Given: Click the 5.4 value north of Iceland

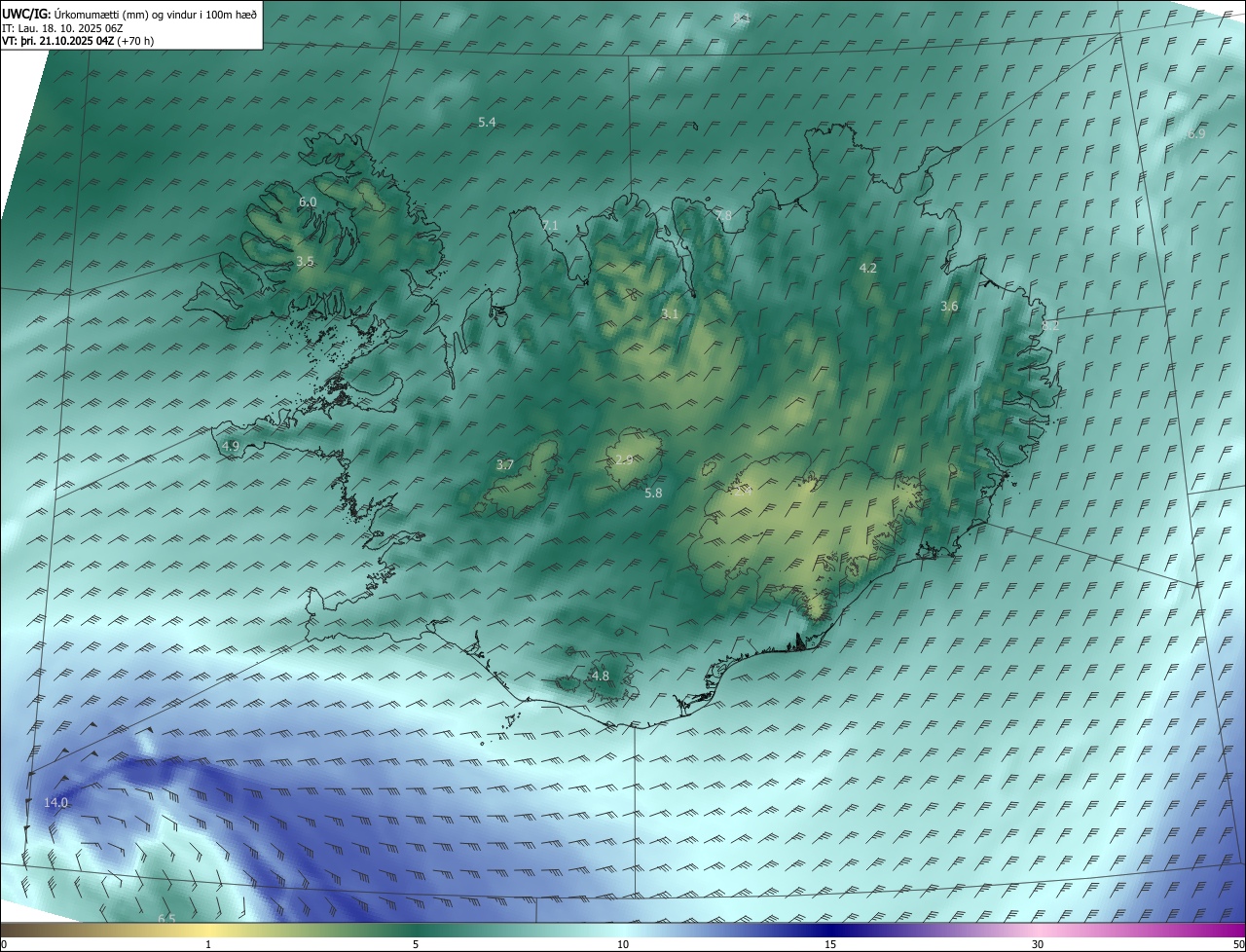Looking at the screenshot, I should (x=488, y=122).
